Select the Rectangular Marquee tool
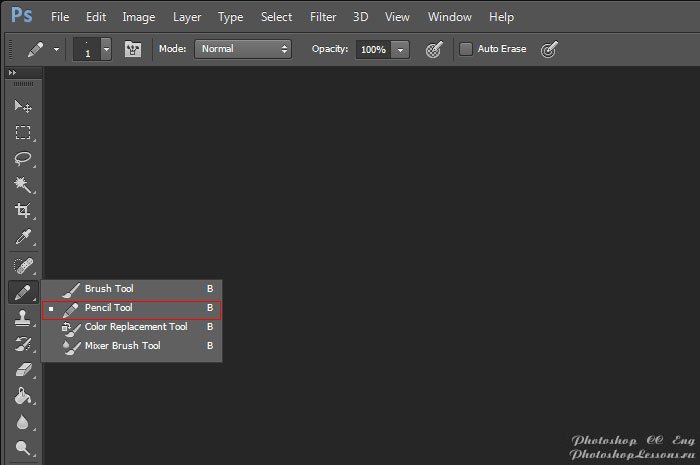 tap(22, 133)
